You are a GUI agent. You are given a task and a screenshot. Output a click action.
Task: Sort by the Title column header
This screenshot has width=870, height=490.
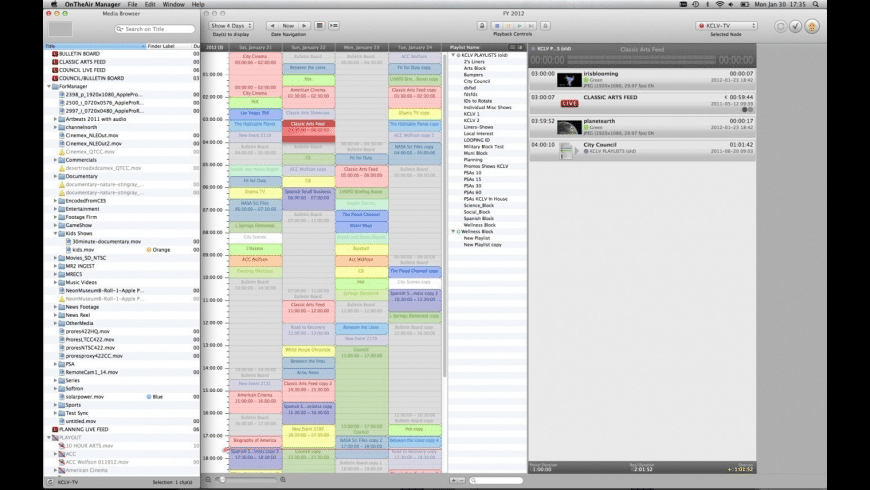point(95,46)
